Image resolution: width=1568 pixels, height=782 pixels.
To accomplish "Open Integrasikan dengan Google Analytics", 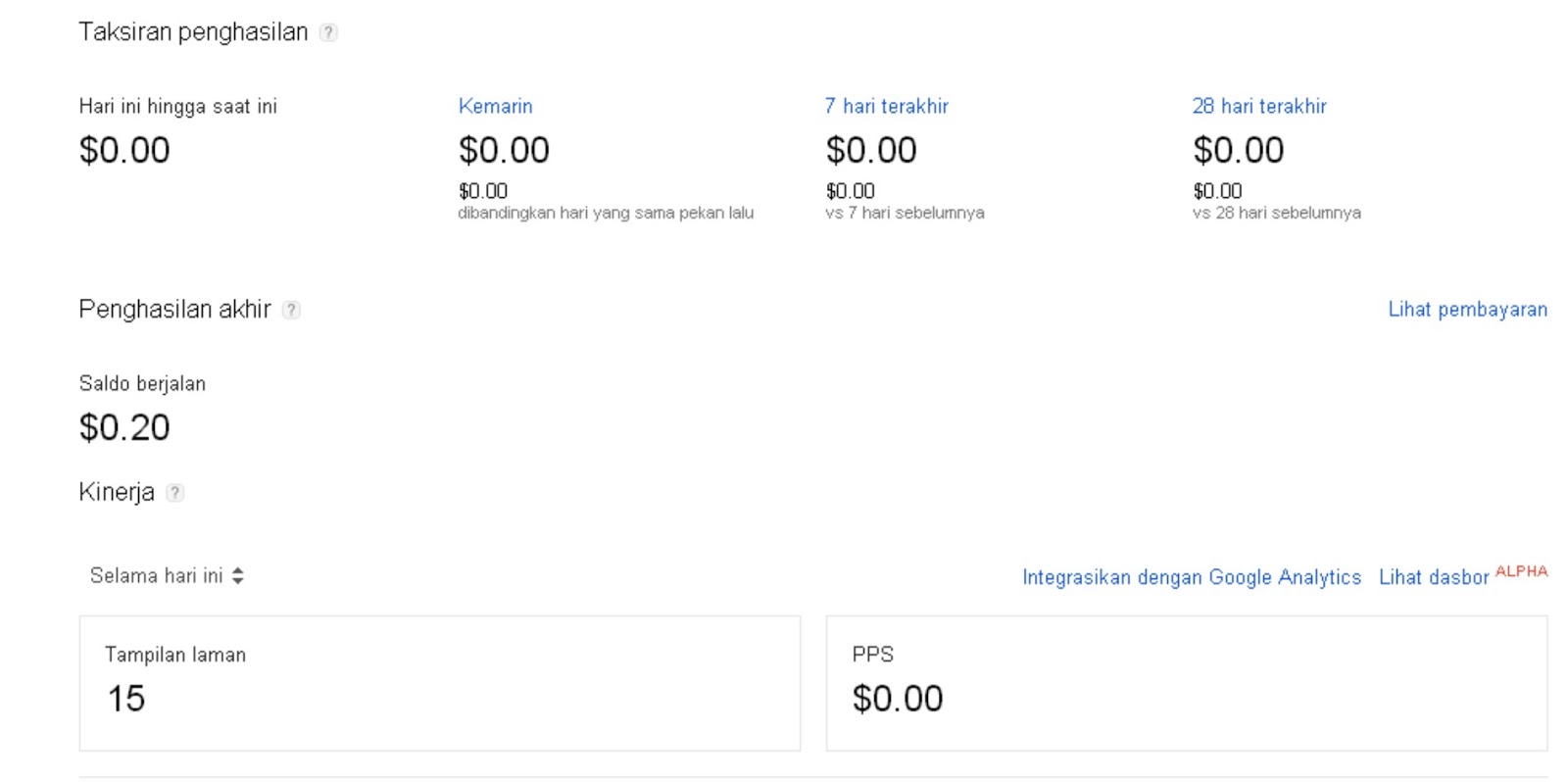I will (1192, 577).
